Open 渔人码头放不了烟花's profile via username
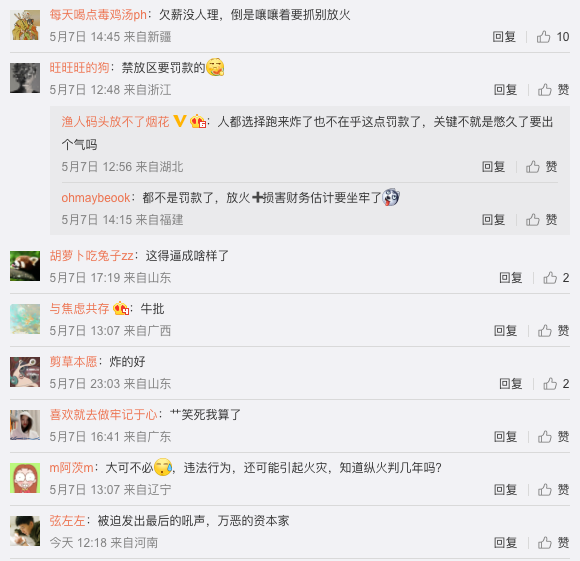Image resolution: width=580 pixels, height=561 pixels. tap(115, 122)
